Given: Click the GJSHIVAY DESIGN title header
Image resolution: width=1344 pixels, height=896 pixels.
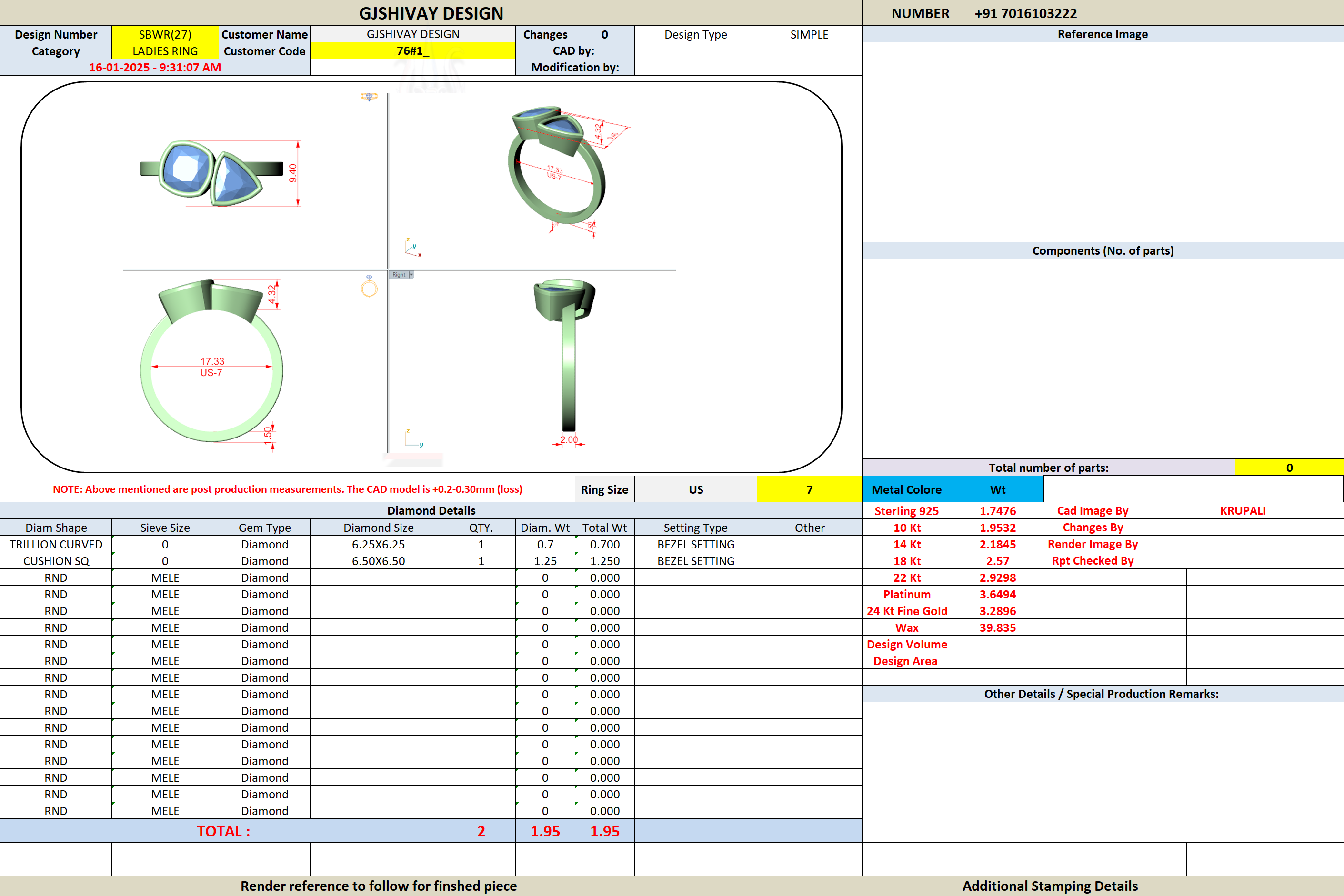Looking at the screenshot, I should (431, 13).
